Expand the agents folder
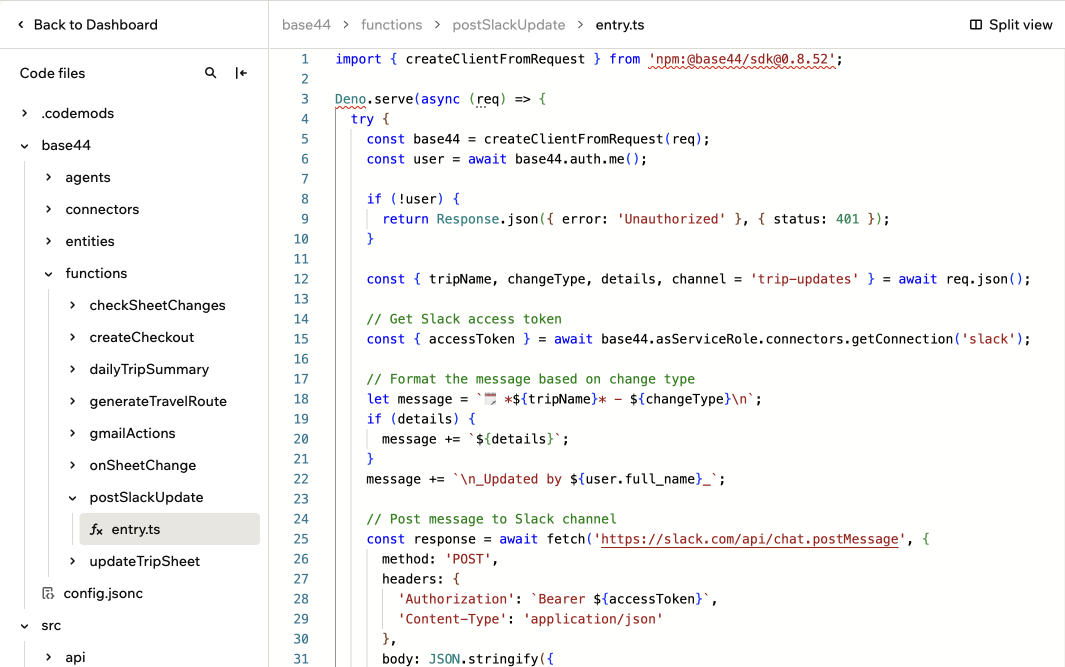Image resolution: width=1065 pixels, height=667 pixels. coord(48,177)
